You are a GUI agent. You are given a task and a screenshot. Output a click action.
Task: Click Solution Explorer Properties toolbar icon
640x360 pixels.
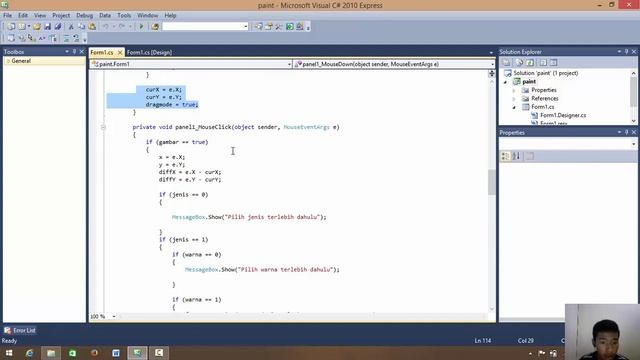(506, 62)
